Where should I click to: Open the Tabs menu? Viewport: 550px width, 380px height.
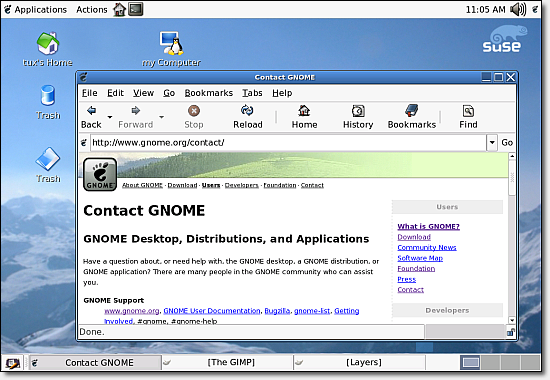pos(252,93)
